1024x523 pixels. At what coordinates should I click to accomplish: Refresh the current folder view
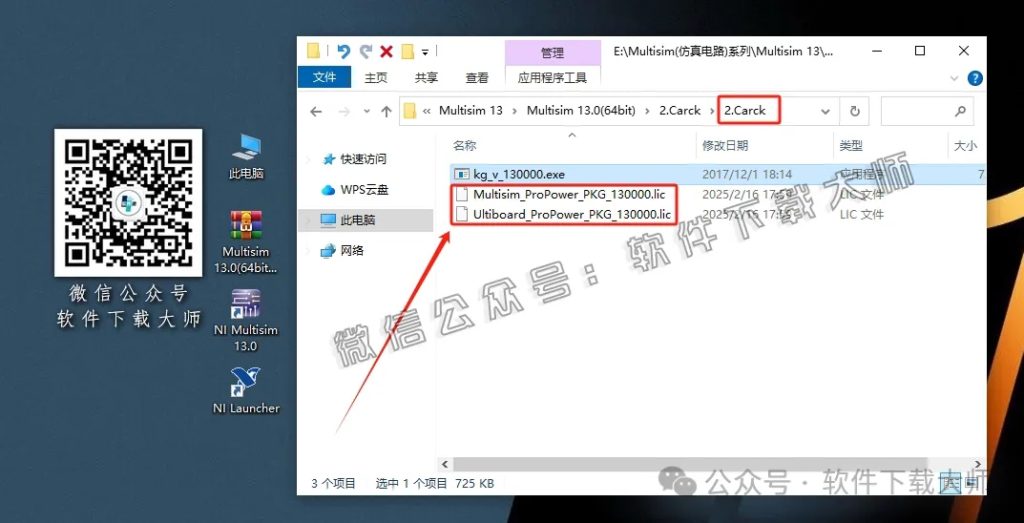855,112
